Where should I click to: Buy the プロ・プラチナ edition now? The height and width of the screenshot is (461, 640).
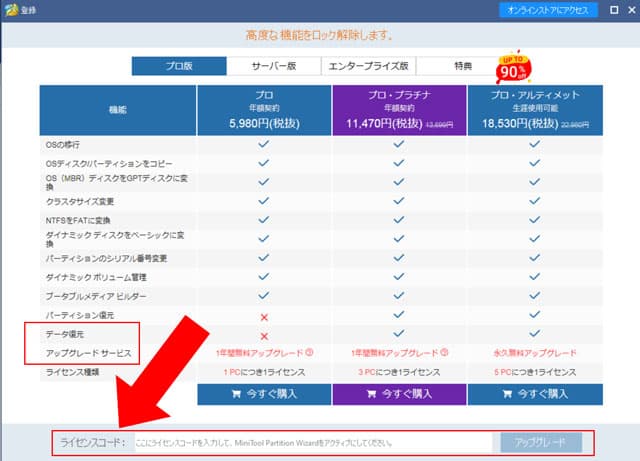coord(399,394)
